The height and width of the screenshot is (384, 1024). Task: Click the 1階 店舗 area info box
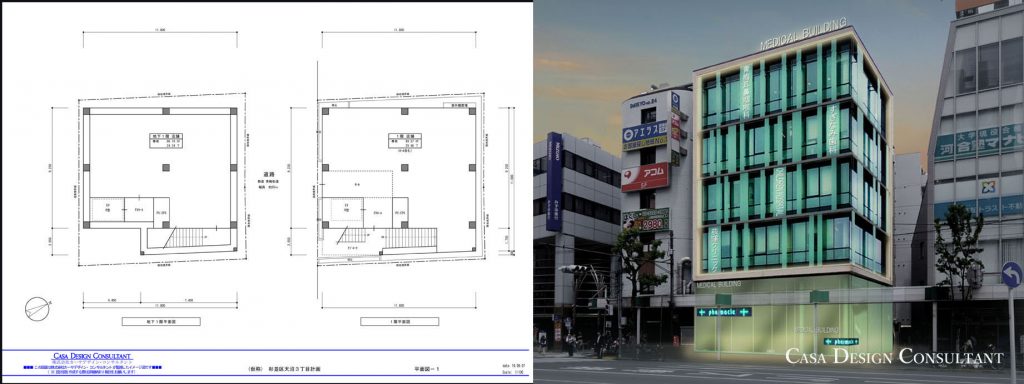pos(405,141)
